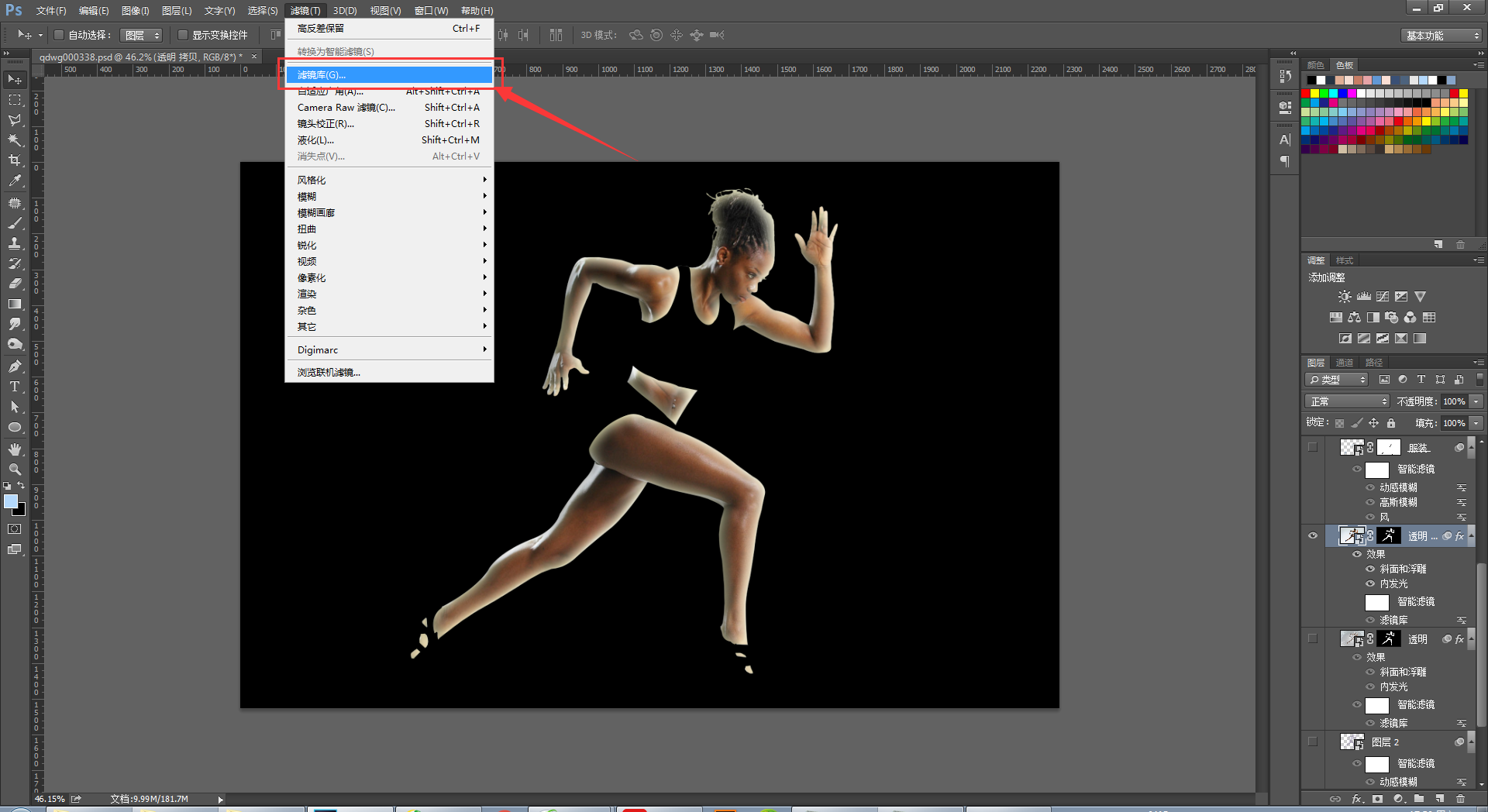Screen dimensions: 1488x812
Task: Click the foreground color box in the toolbox
Action: click(x=11, y=502)
